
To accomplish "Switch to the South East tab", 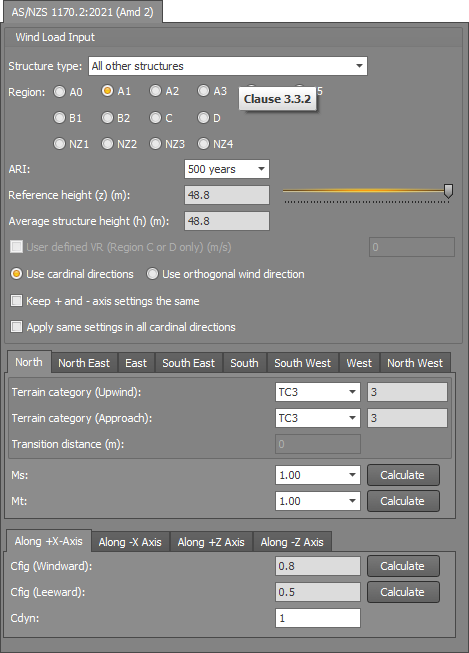I will point(189,363).
